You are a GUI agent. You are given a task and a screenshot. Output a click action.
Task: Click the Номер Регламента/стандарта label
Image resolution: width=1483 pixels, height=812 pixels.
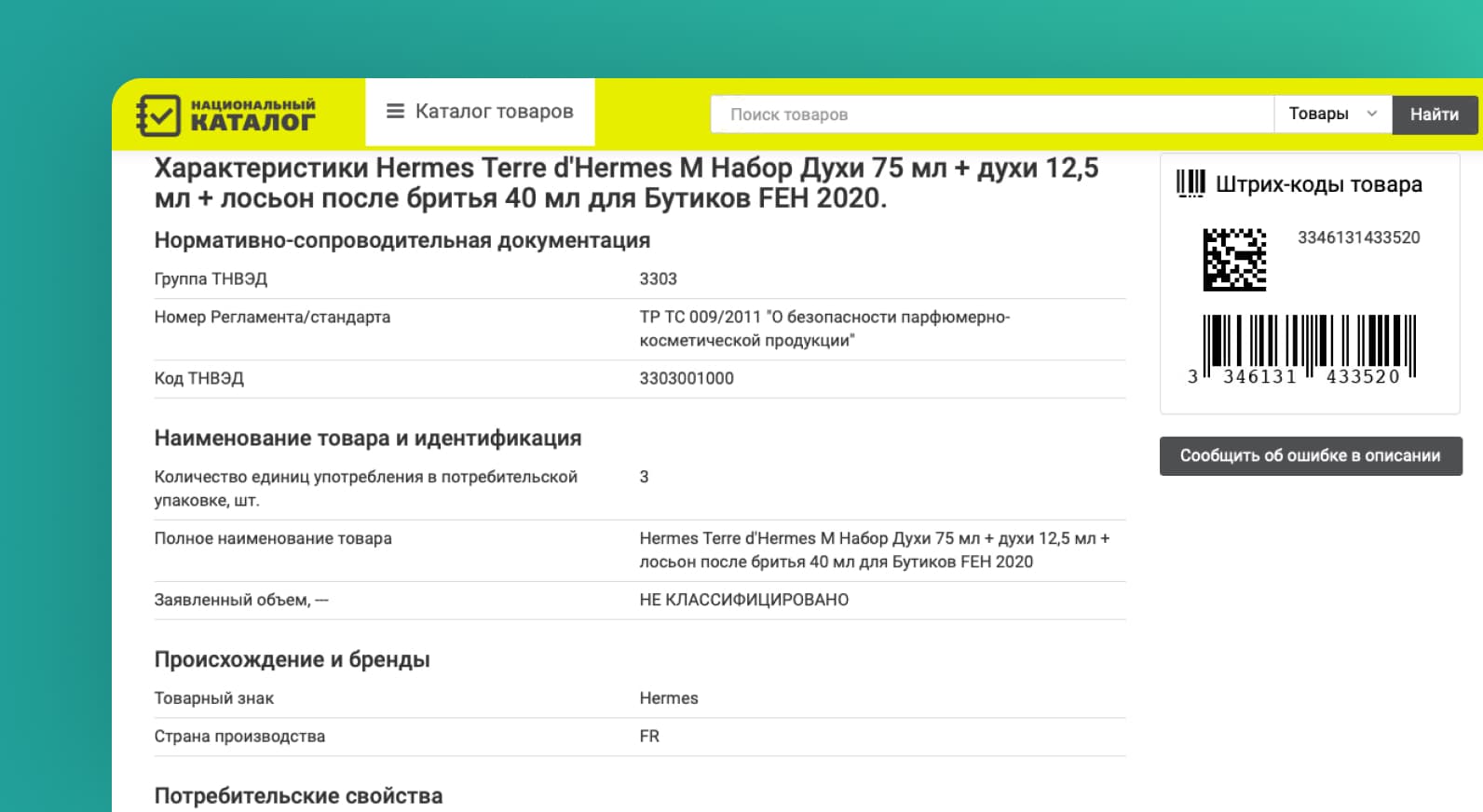[272, 317]
